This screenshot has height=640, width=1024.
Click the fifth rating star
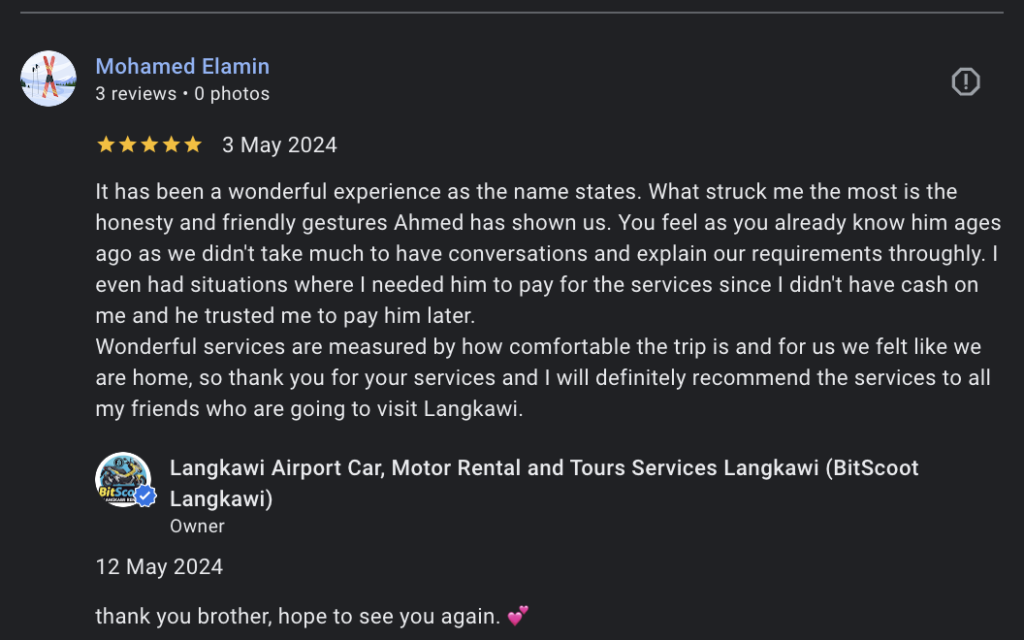193,145
